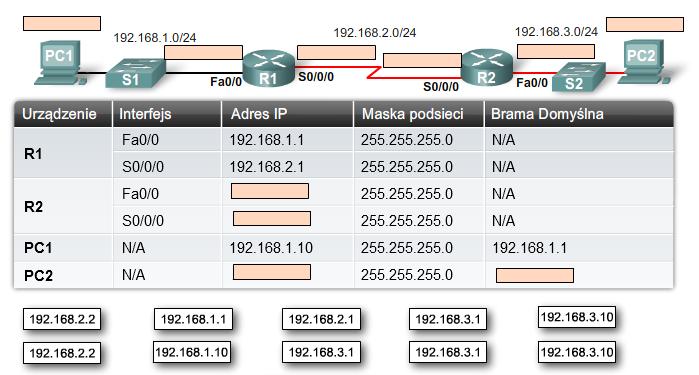Click the Adres IP column header
699x375 pixels.
tap(288, 114)
